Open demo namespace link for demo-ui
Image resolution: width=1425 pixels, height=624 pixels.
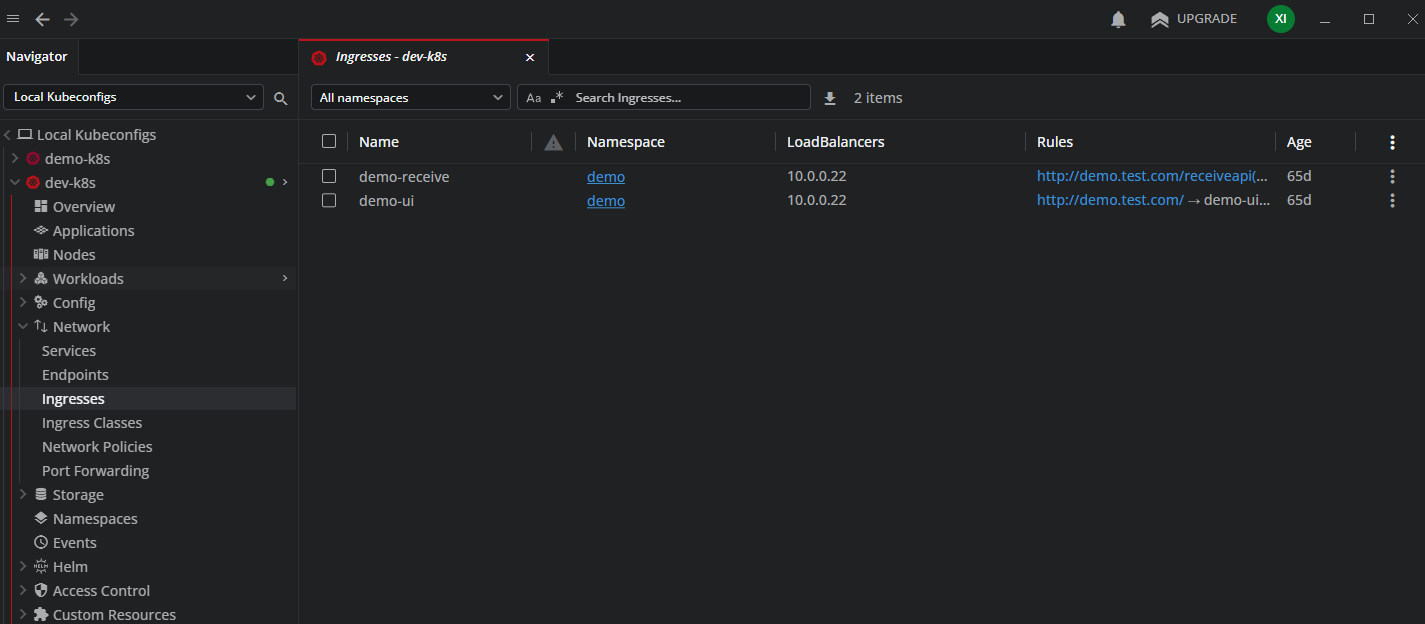pos(606,201)
